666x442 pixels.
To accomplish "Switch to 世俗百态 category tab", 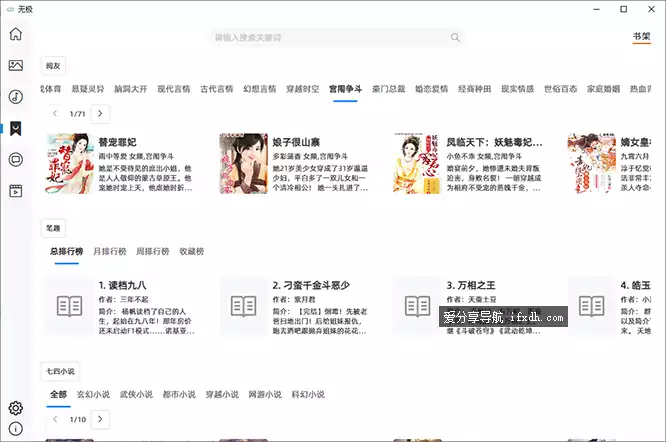I will click(561, 89).
